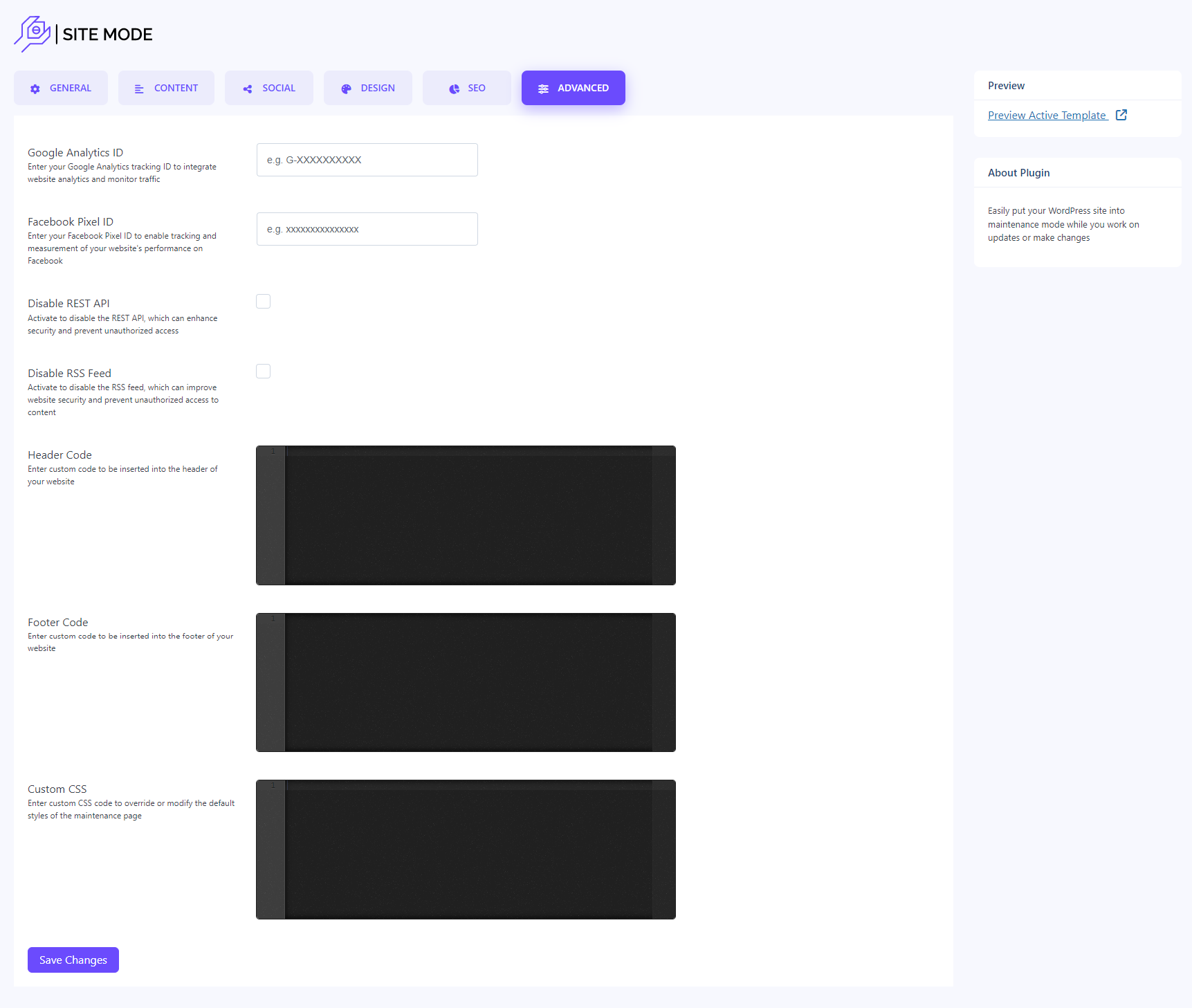
Task: Open the Preview Active Template link
Action: [x=1047, y=115]
